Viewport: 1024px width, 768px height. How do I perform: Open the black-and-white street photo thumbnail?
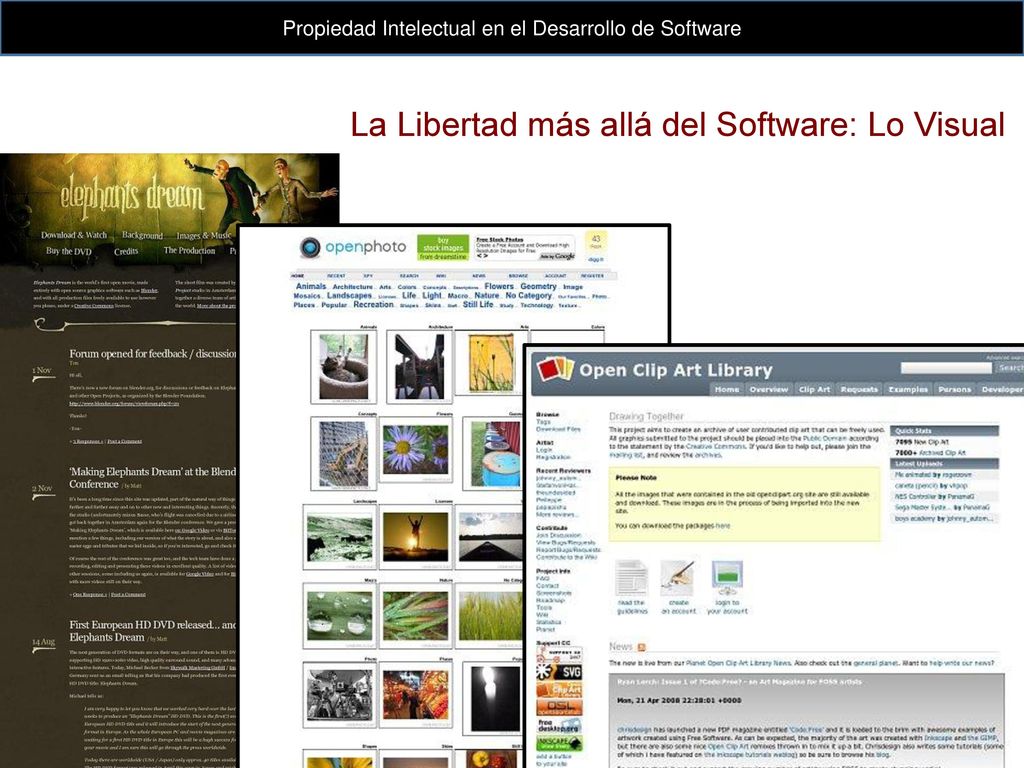[340, 695]
